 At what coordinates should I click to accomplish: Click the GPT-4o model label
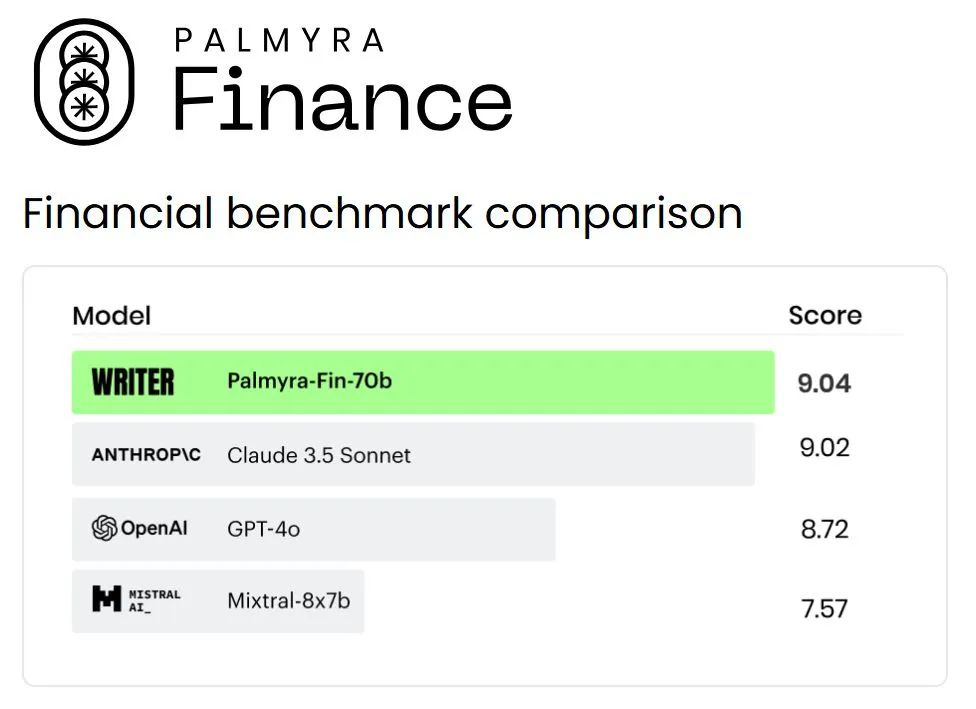coord(263,529)
